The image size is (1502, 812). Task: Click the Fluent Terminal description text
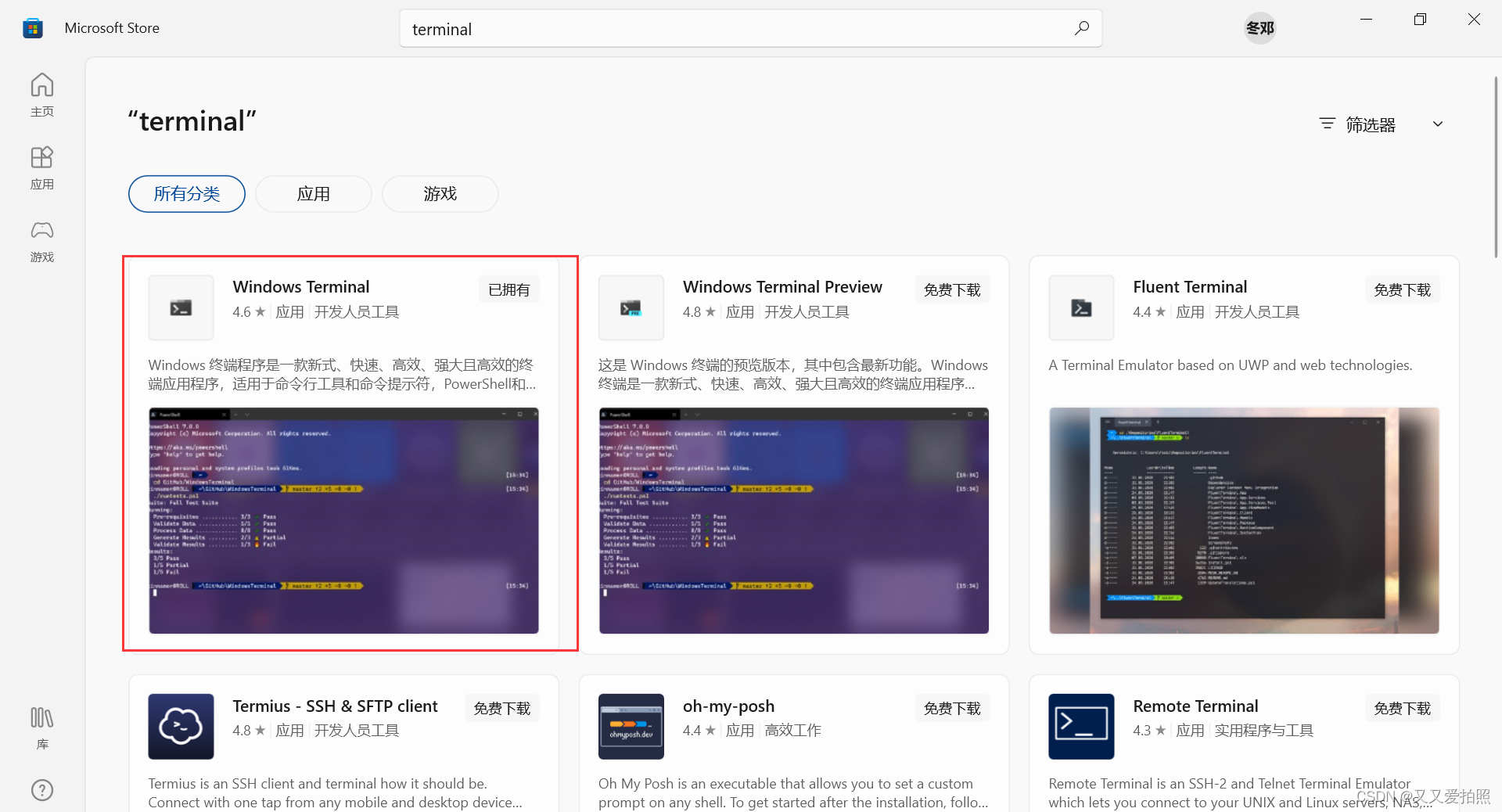(1231, 365)
